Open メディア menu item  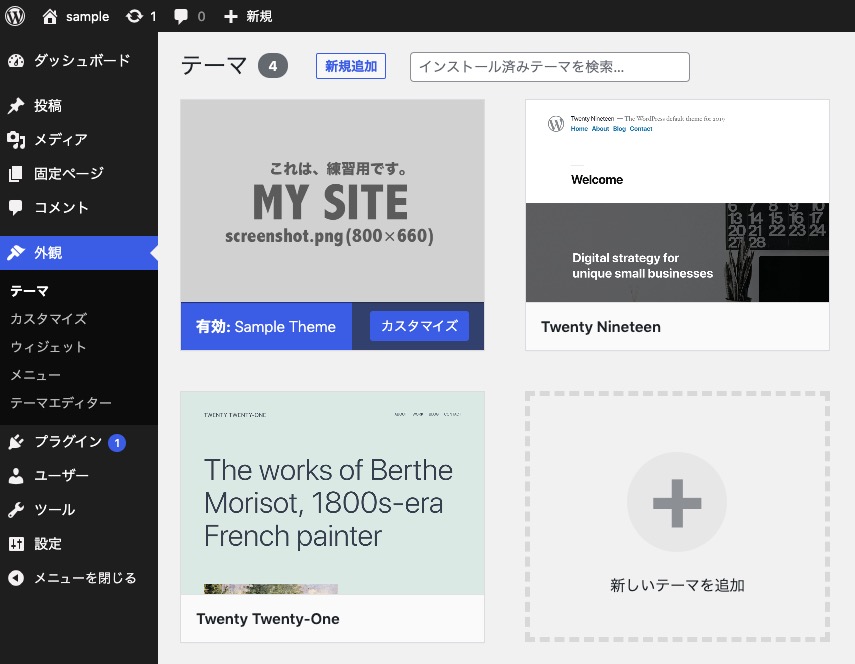click(79, 140)
